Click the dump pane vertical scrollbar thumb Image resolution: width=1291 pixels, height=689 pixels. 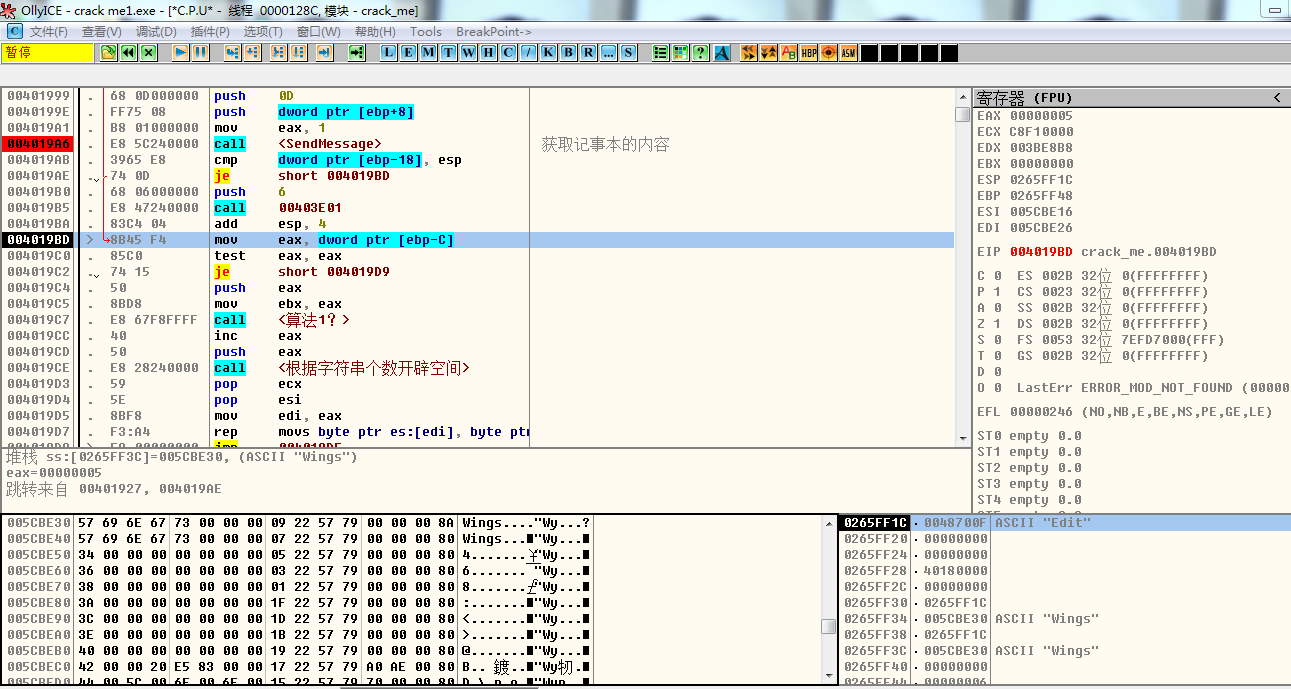(x=828, y=626)
